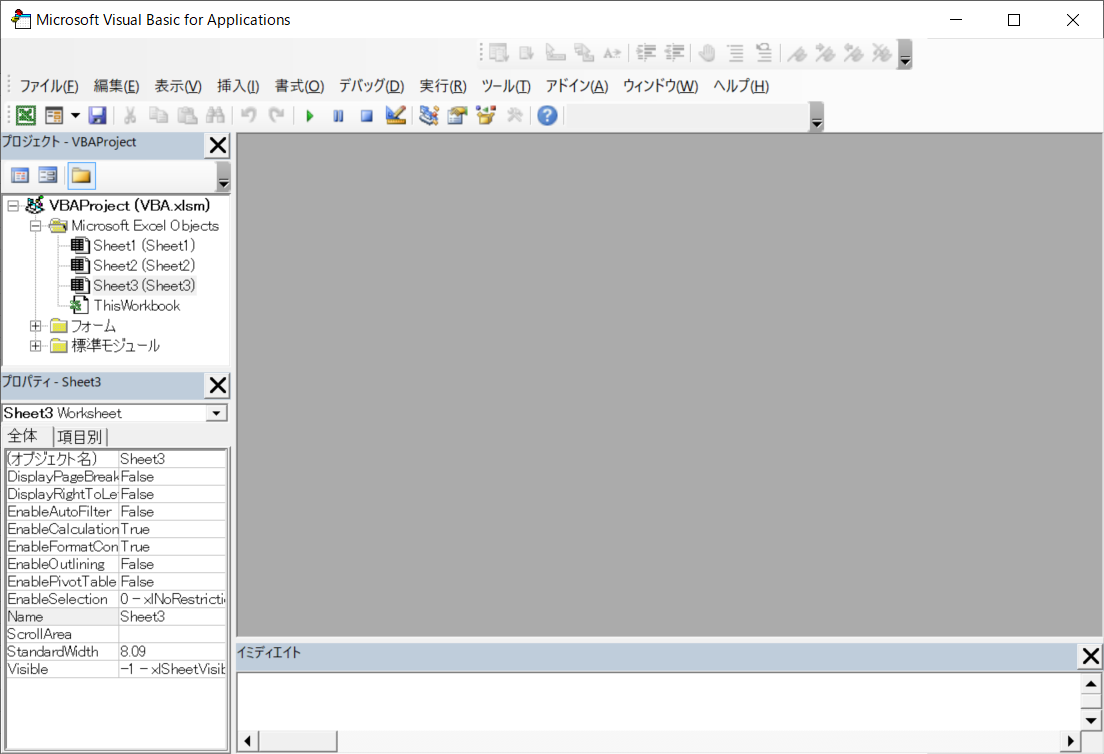Click View Code icon in Project panel

(20, 175)
